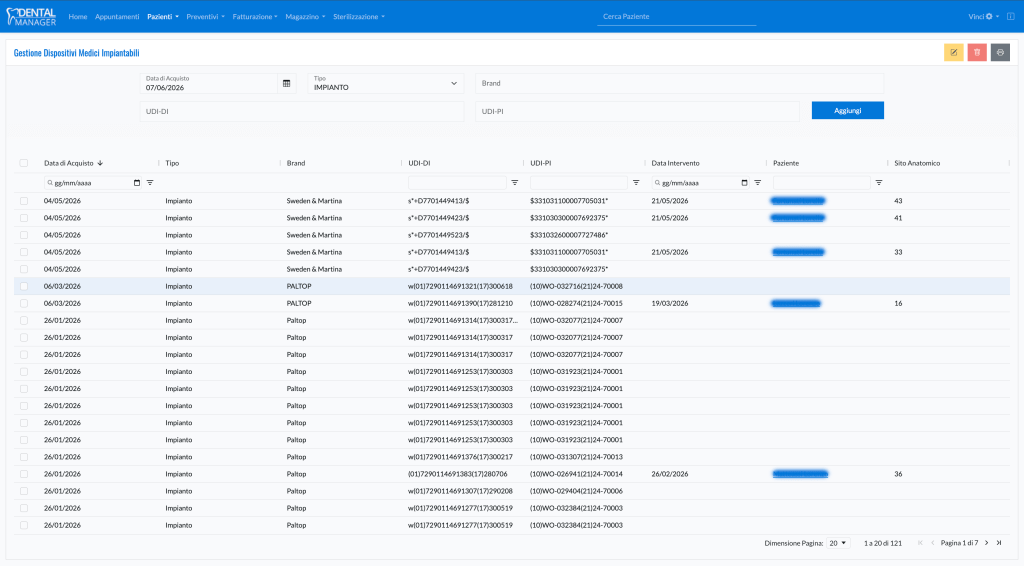Expand the Magazzino menu
Viewport: 1024px width, 566px height.
tap(305, 16)
